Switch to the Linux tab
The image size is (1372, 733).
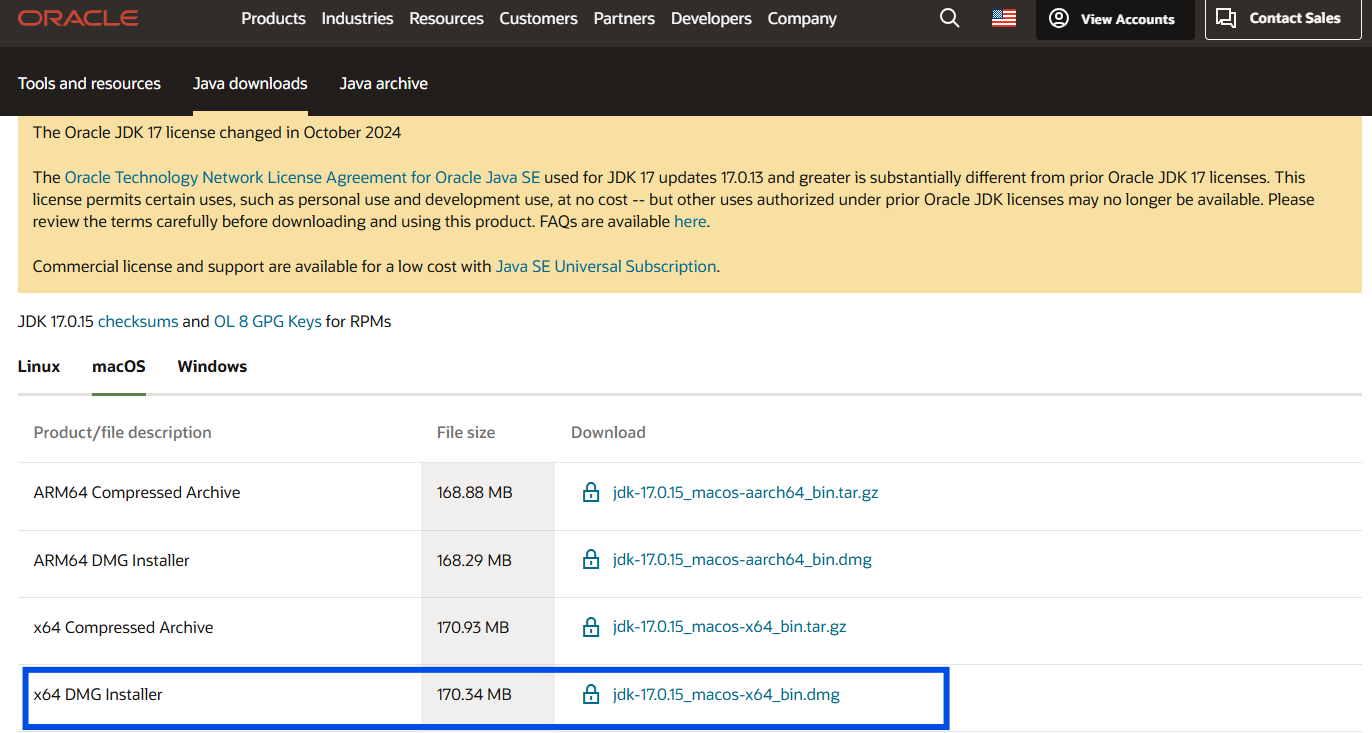tap(39, 366)
